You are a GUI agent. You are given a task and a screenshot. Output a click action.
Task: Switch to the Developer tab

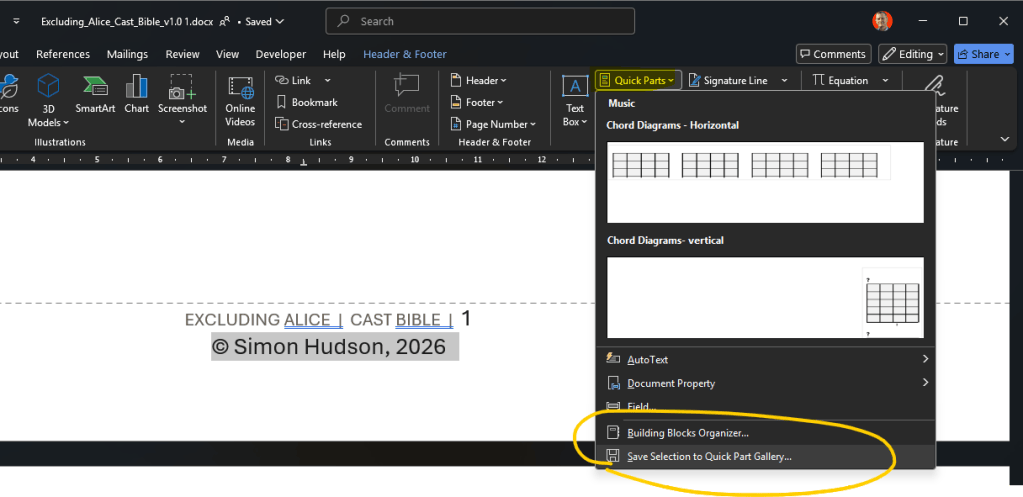click(x=281, y=54)
